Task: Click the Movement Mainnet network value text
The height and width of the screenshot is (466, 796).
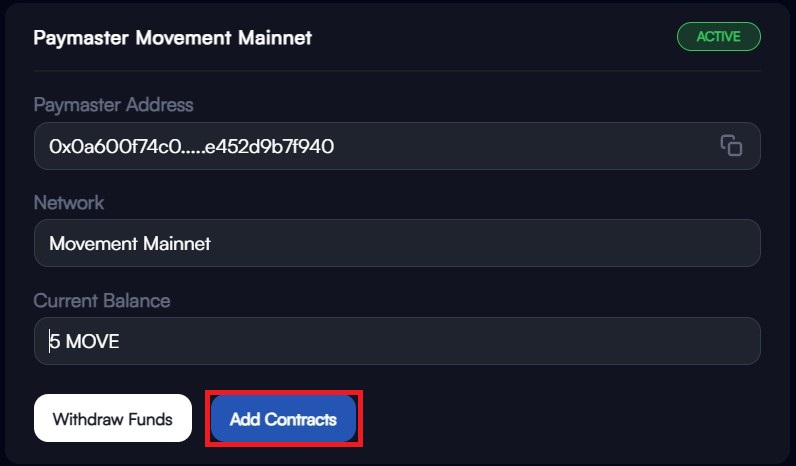Action: pos(130,244)
